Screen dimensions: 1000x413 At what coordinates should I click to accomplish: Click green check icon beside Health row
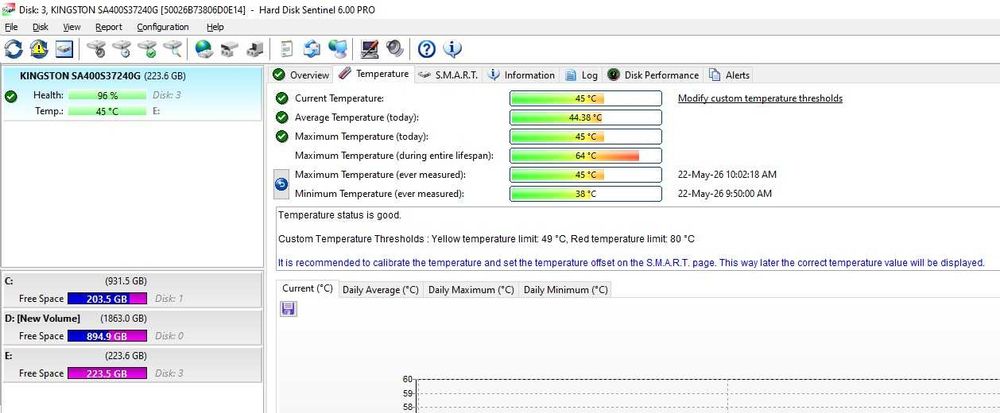(x=10, y=96)
